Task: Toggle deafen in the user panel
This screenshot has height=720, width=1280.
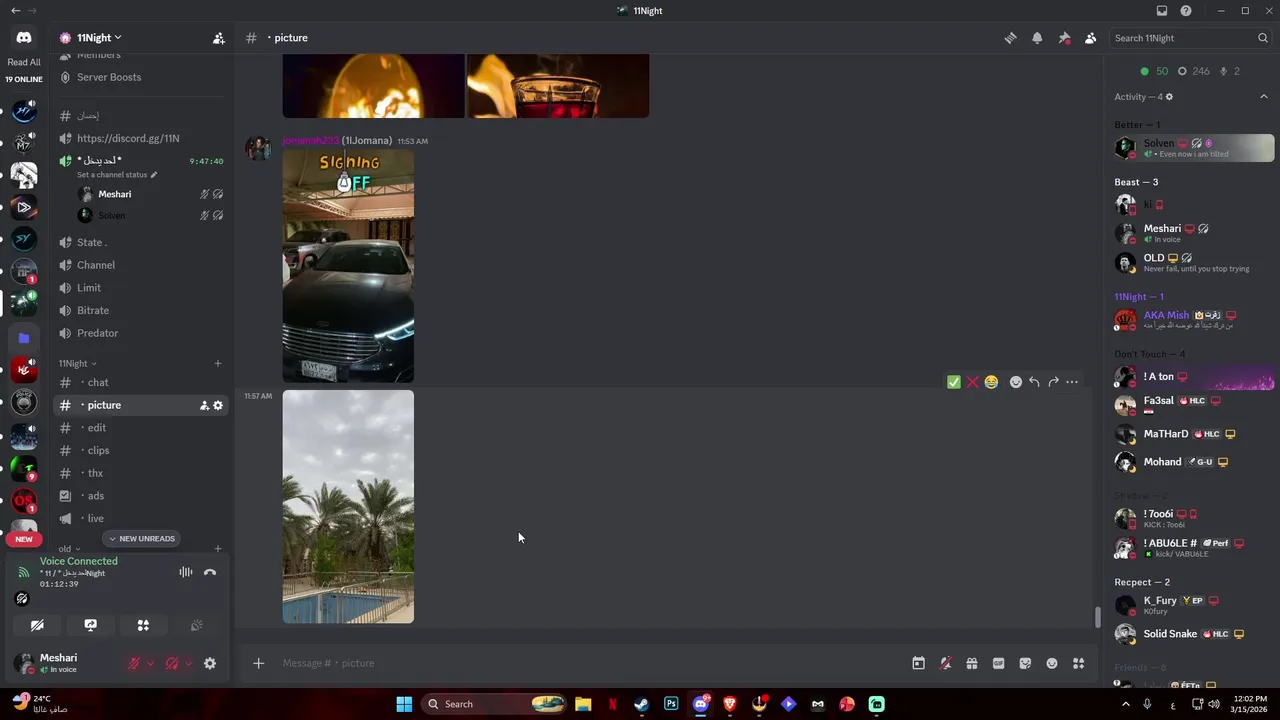Action: coord(172,663)
